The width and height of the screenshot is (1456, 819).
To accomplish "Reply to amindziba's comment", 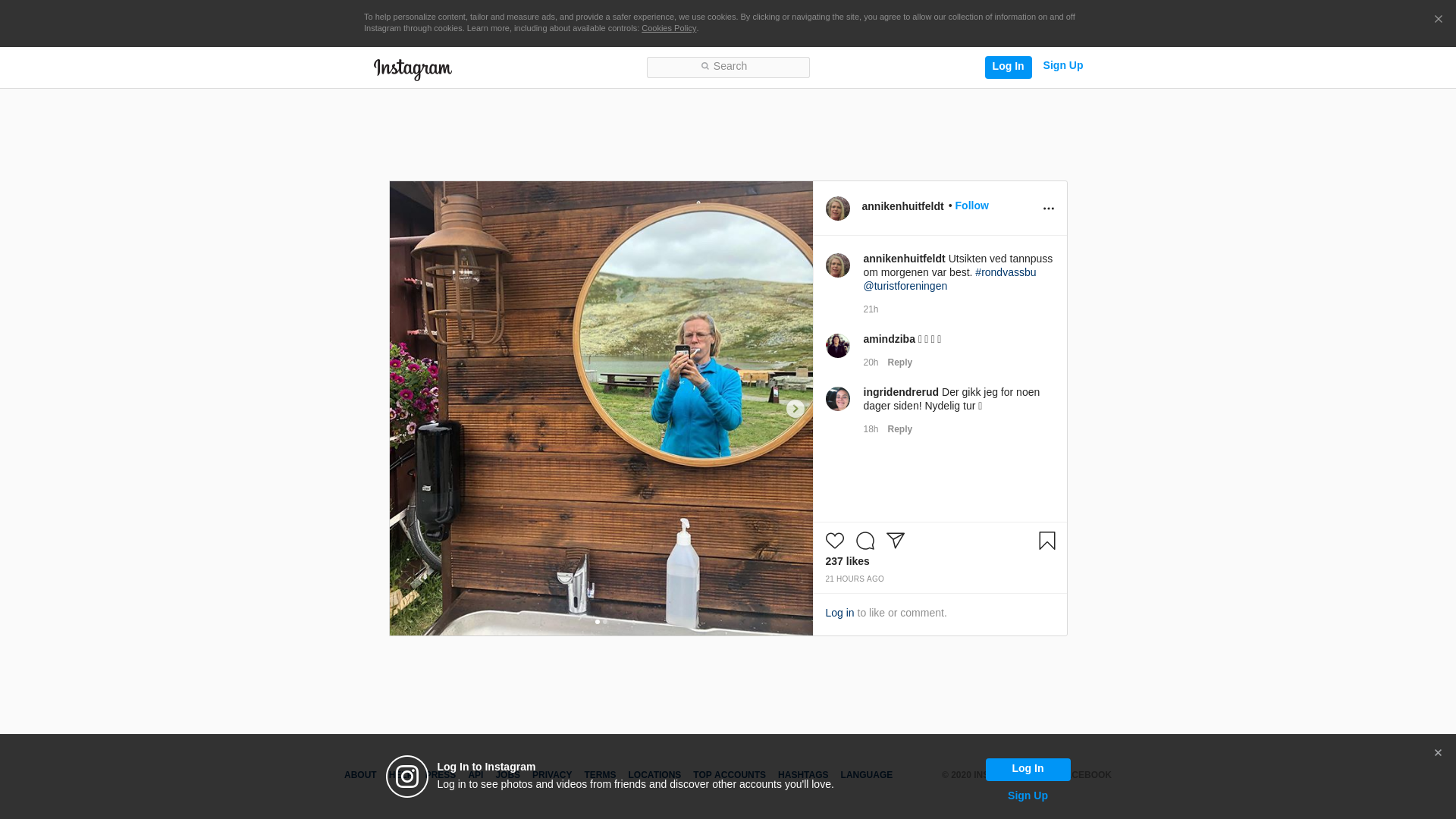I will click(899, 362).
